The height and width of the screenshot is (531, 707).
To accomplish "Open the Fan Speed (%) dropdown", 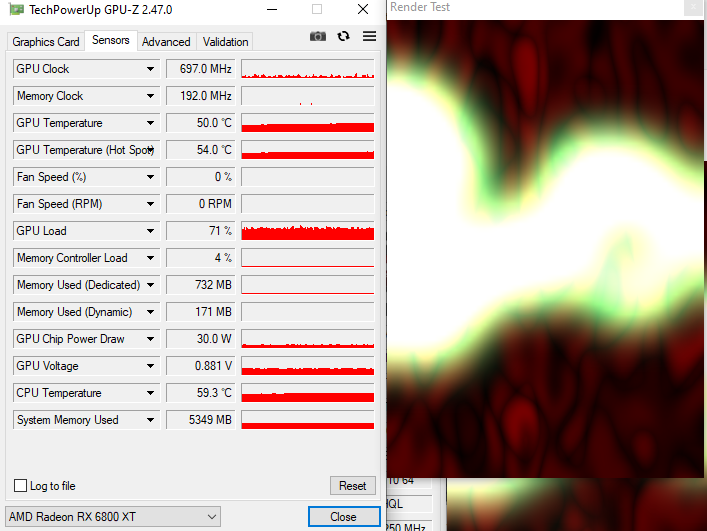I will tap(150, 177).
